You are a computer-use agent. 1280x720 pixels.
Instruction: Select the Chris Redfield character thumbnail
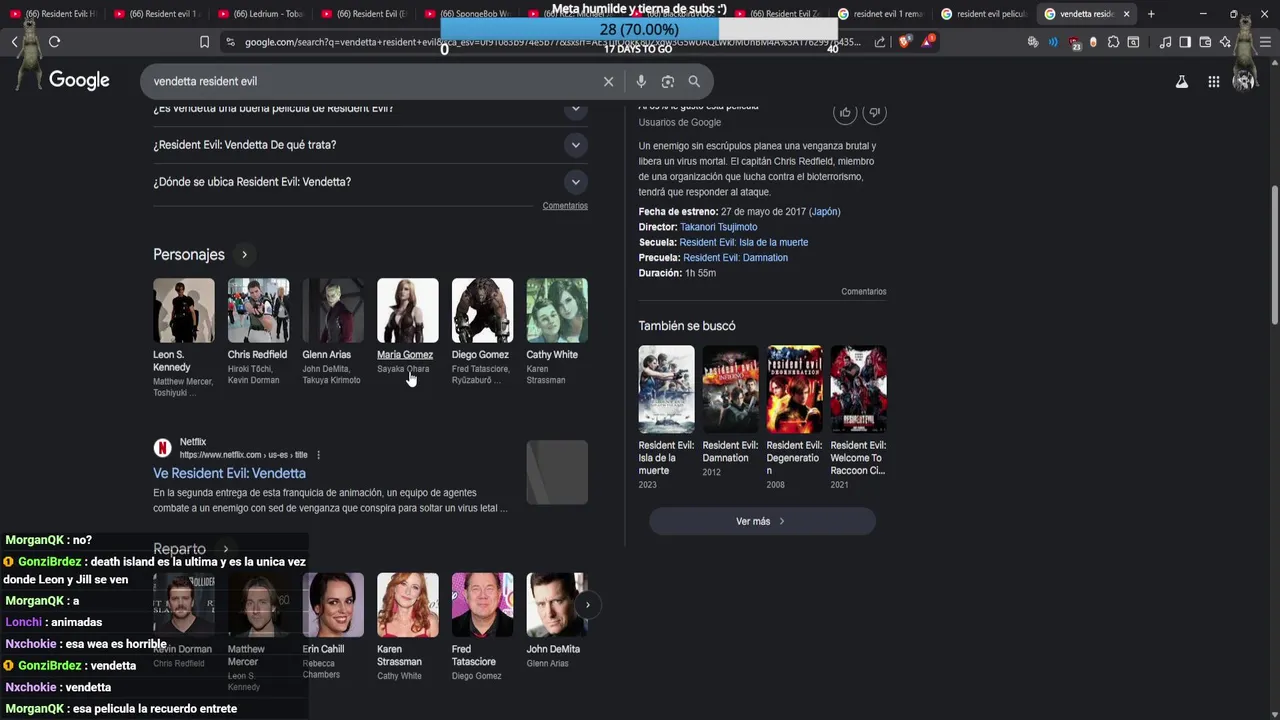[258, 310]
